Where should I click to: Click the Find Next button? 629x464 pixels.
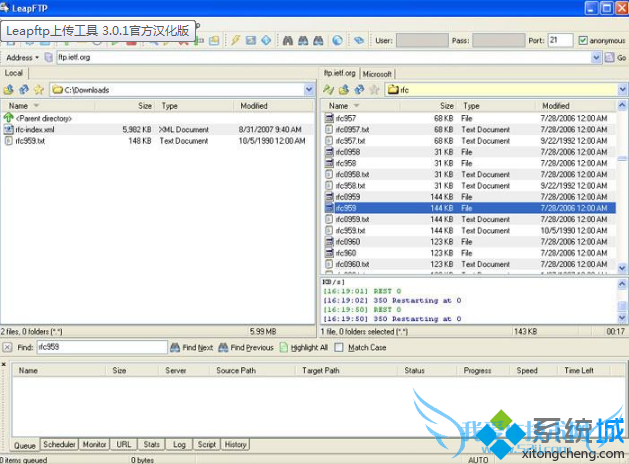[x=192, y=347]
